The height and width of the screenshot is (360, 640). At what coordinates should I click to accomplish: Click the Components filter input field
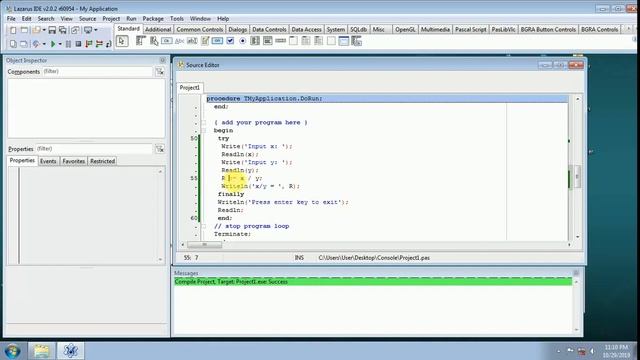97,71
